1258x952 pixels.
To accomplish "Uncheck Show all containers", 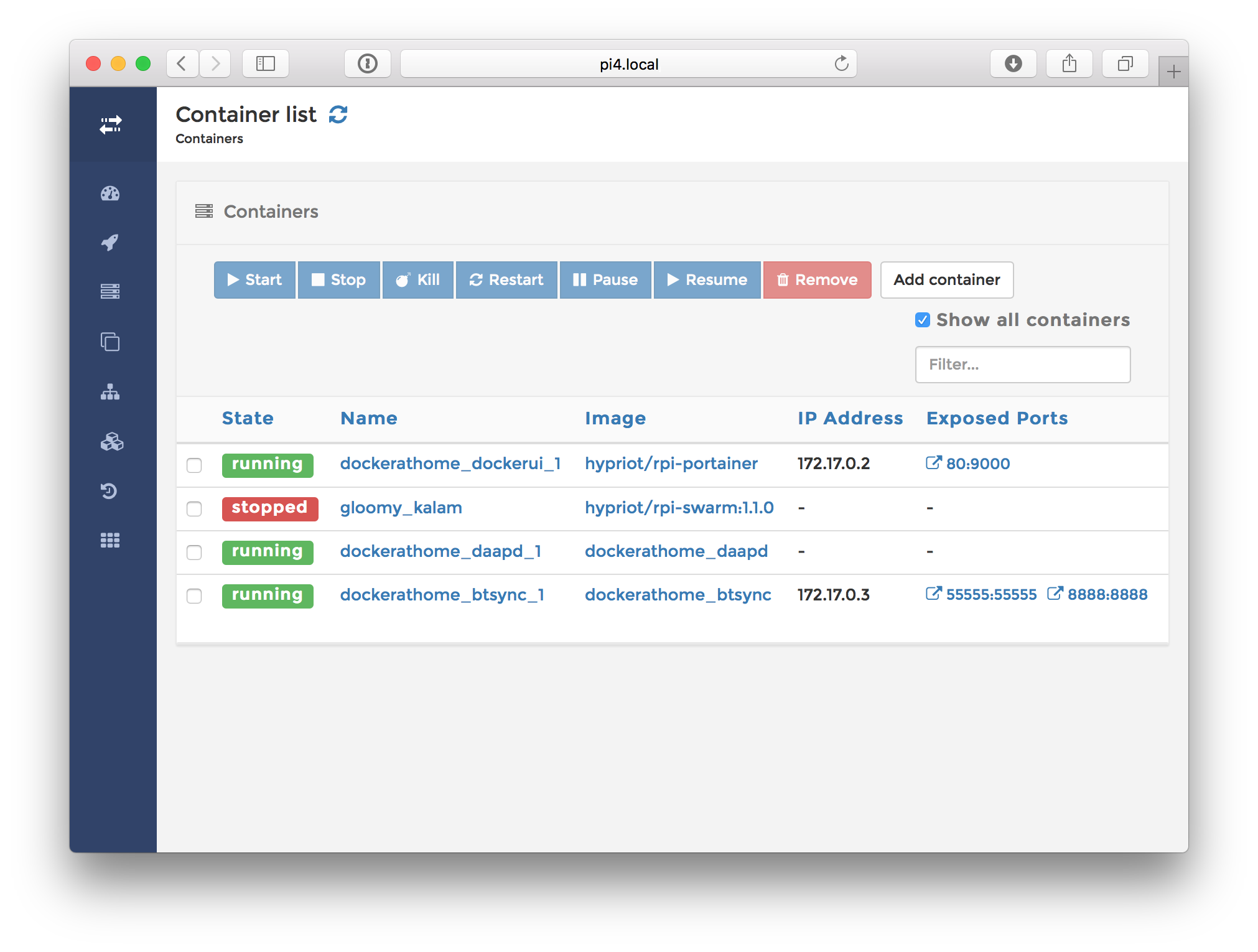I will (922, 320).
